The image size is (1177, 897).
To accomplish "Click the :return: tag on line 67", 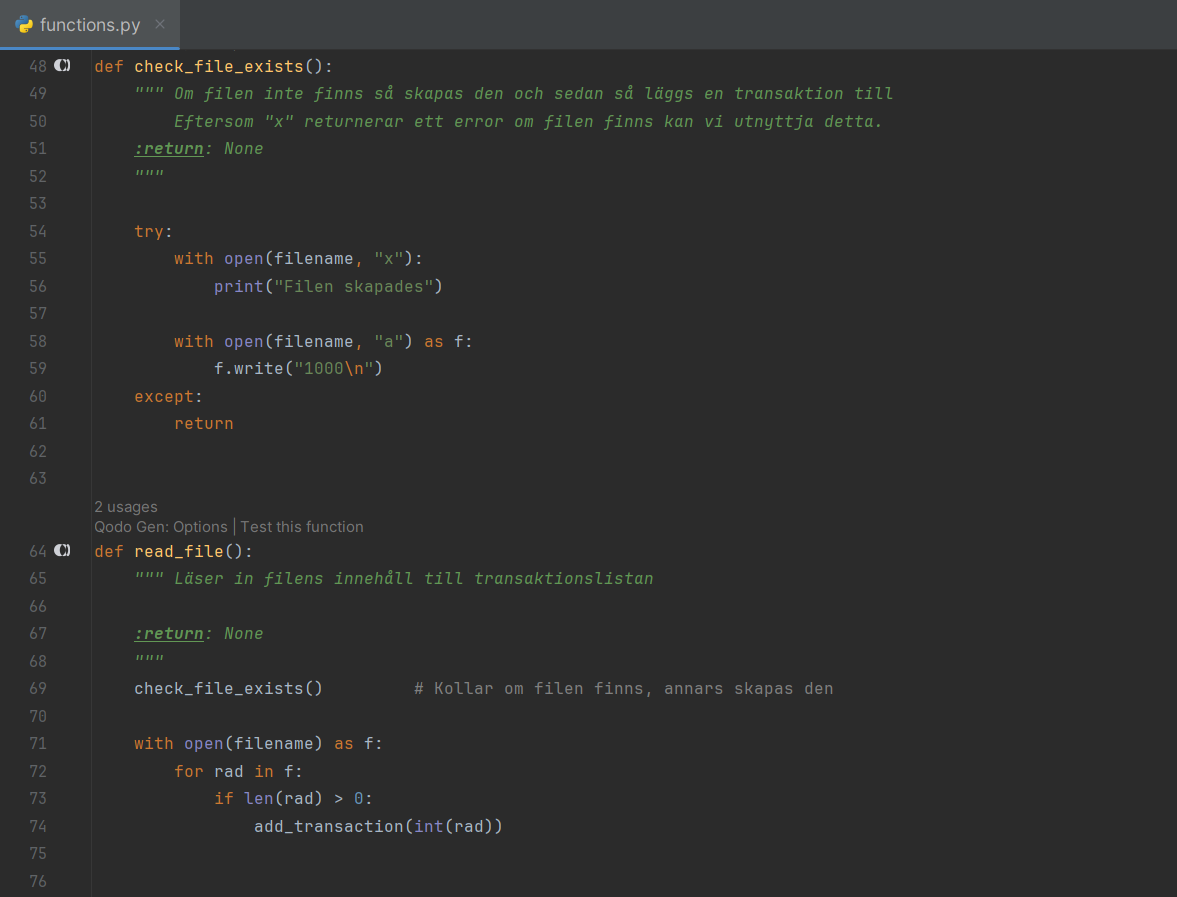I will [x=169, y=634].
